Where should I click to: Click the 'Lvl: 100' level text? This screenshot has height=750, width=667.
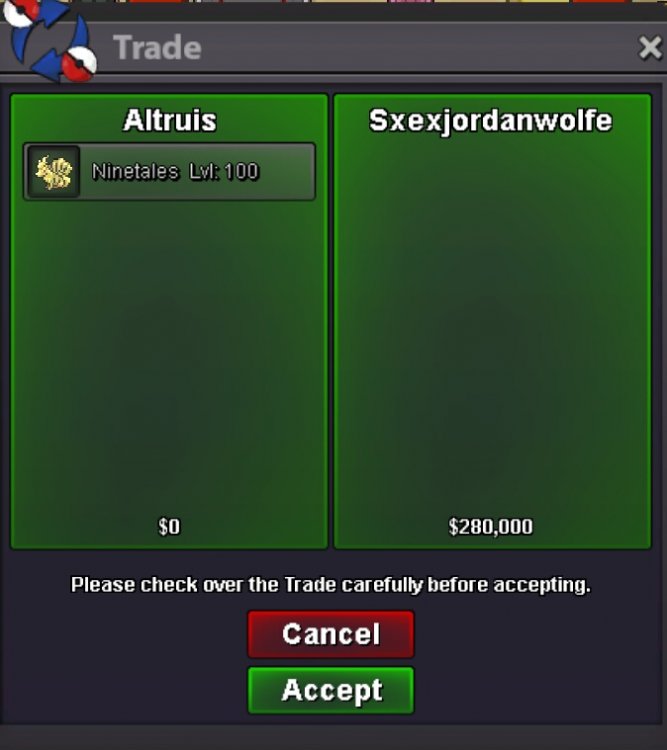[x=224, y=172]
